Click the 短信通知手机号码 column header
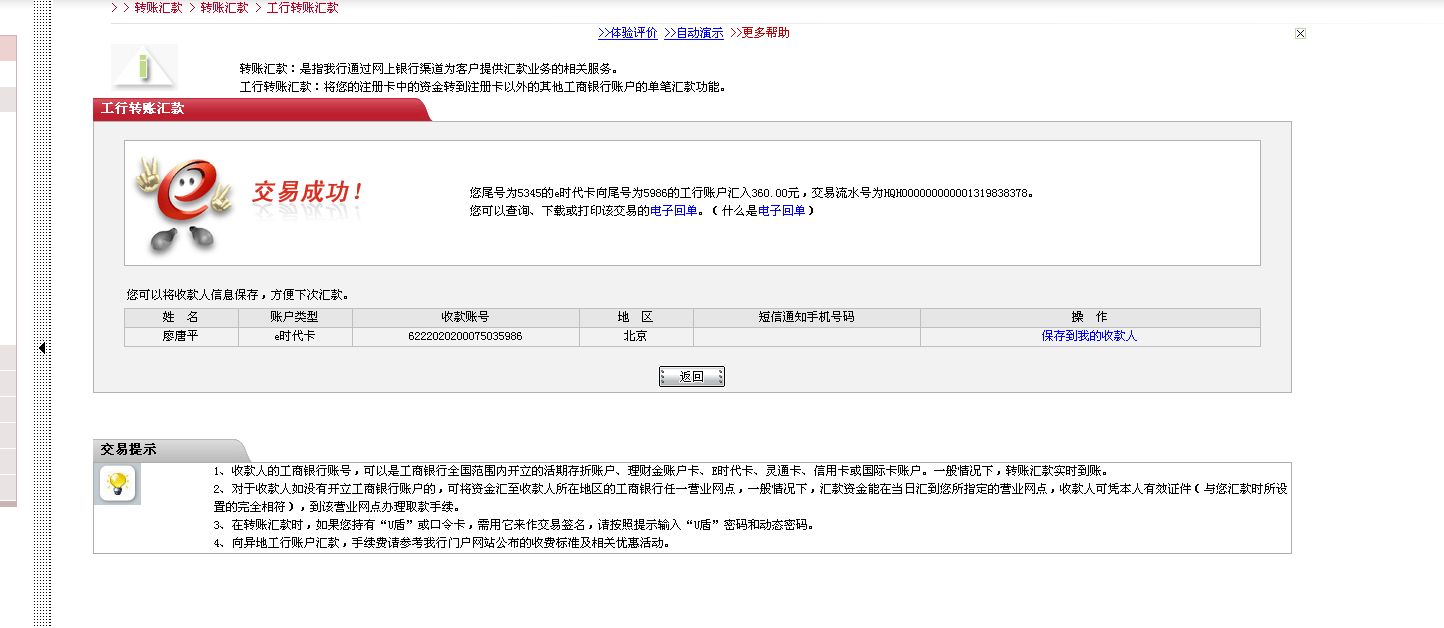1444x628 pixels. click(806, 317)
